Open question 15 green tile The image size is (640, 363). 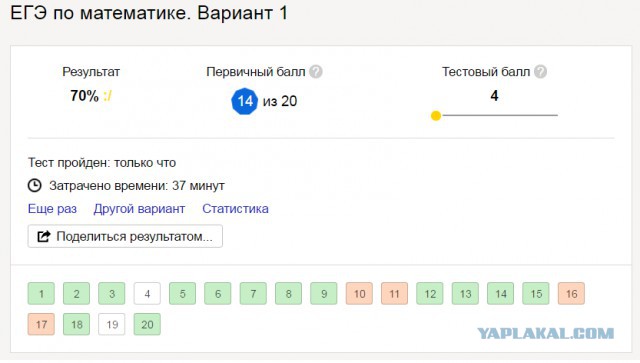pyautogui.click(x=536, y=294)
